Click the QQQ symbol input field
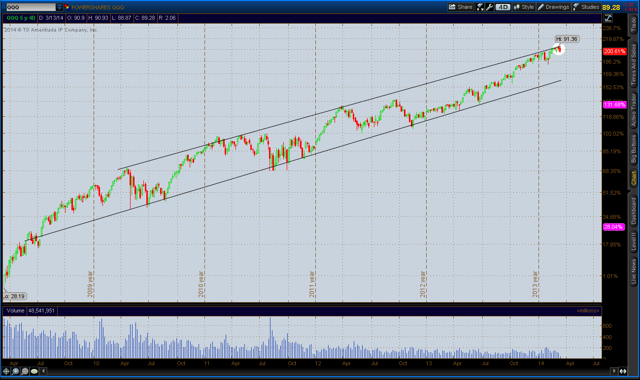Screen dimensions: 640x380 [x=31, y=7]
